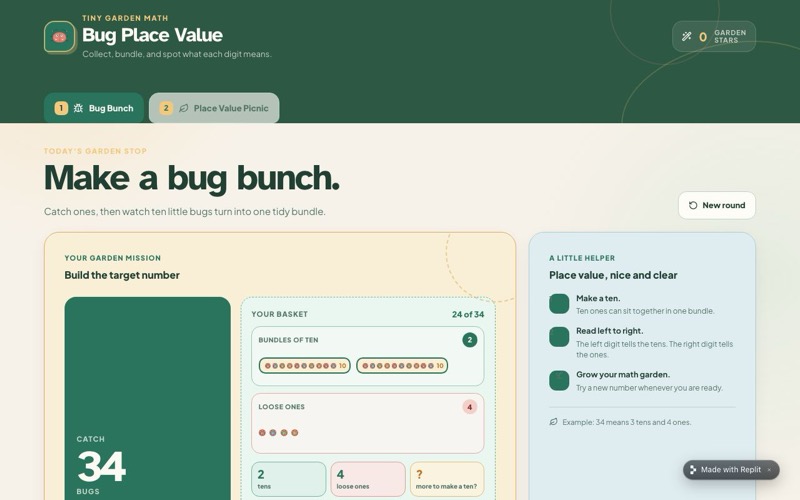This screenshot has height=500, width=800.
Task: Open the Made with Replit link
Action: point(731,470)
